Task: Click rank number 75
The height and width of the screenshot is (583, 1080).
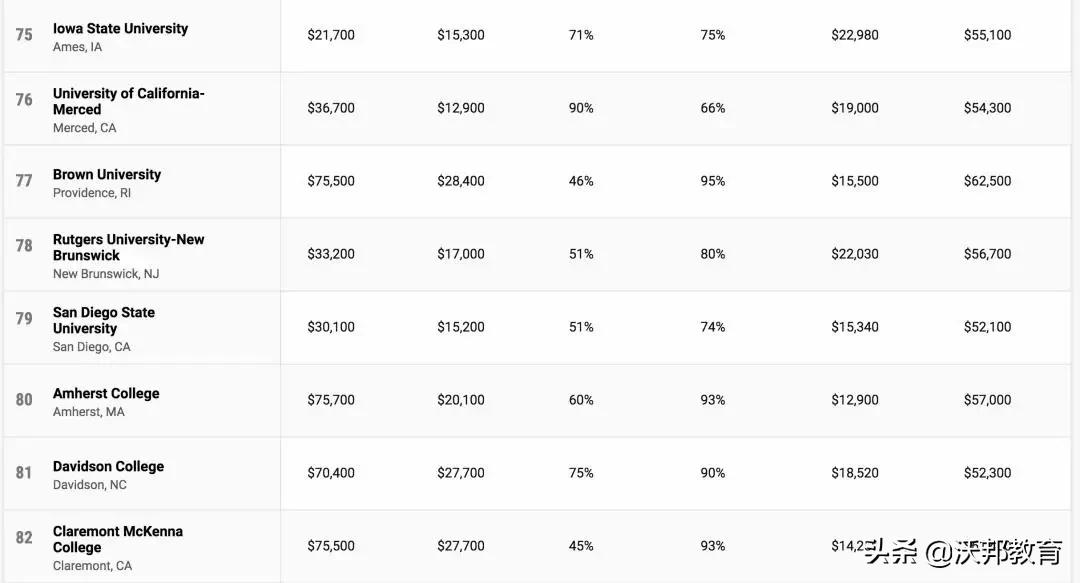Action: pyautogui.click(x=24, y=35)
